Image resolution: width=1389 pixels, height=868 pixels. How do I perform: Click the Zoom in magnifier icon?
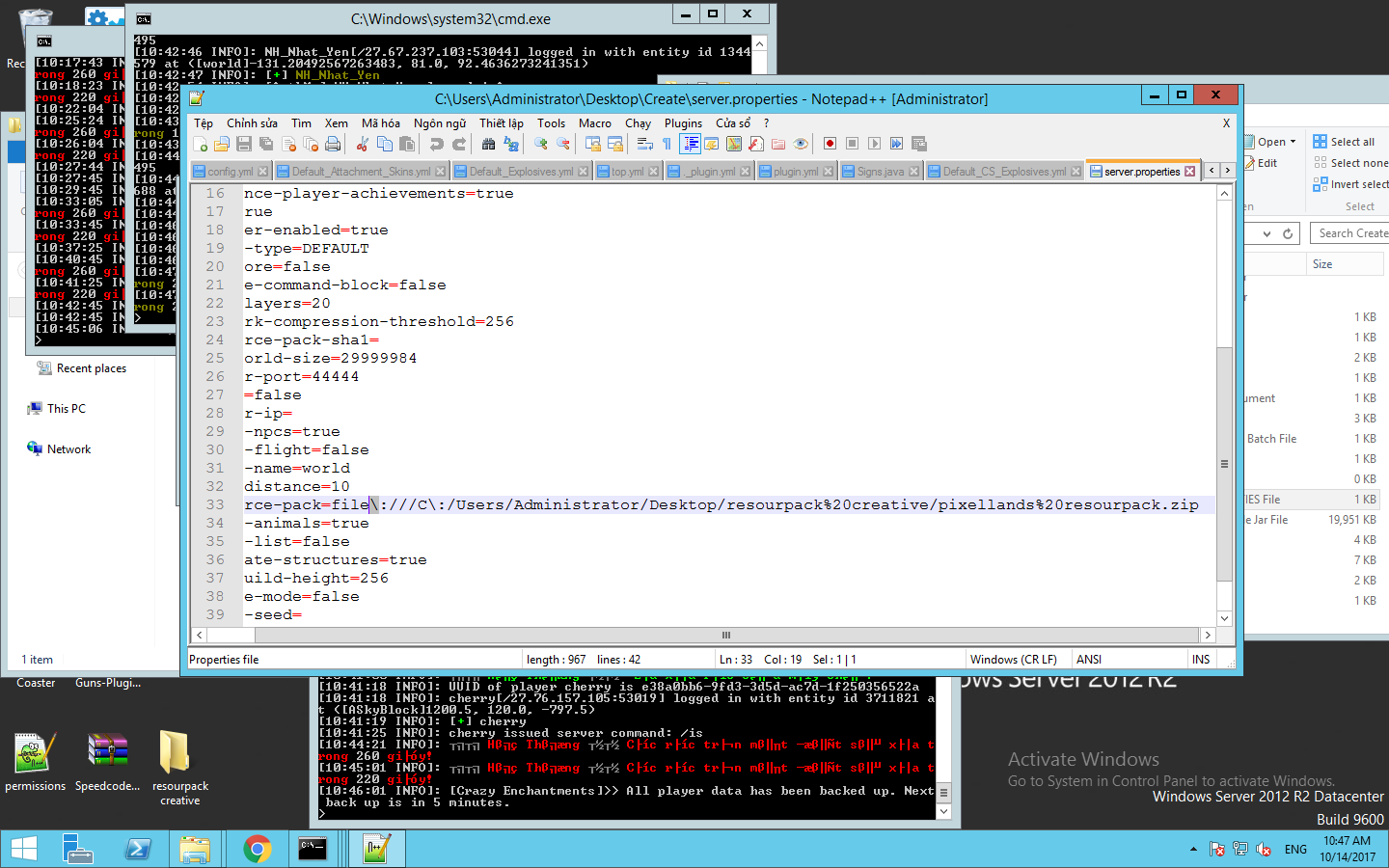(541, 144)
